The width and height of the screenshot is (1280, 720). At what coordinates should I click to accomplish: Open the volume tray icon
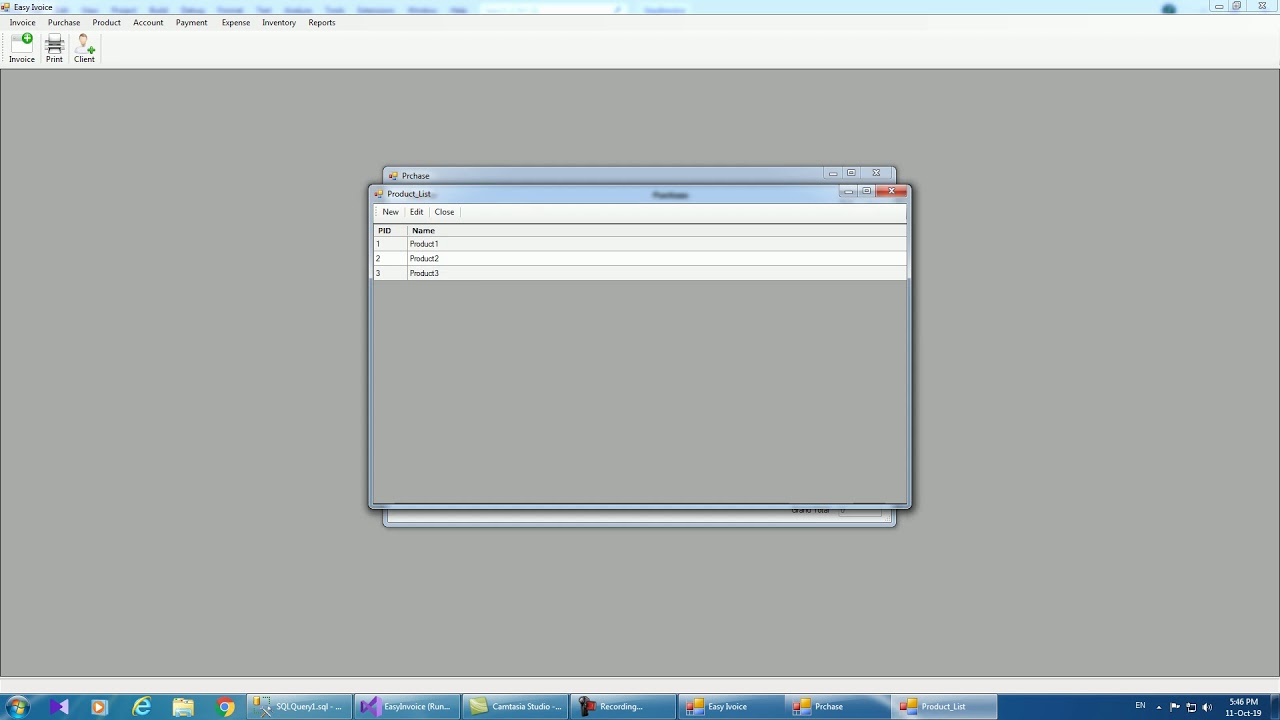(x=1207, y=707)
